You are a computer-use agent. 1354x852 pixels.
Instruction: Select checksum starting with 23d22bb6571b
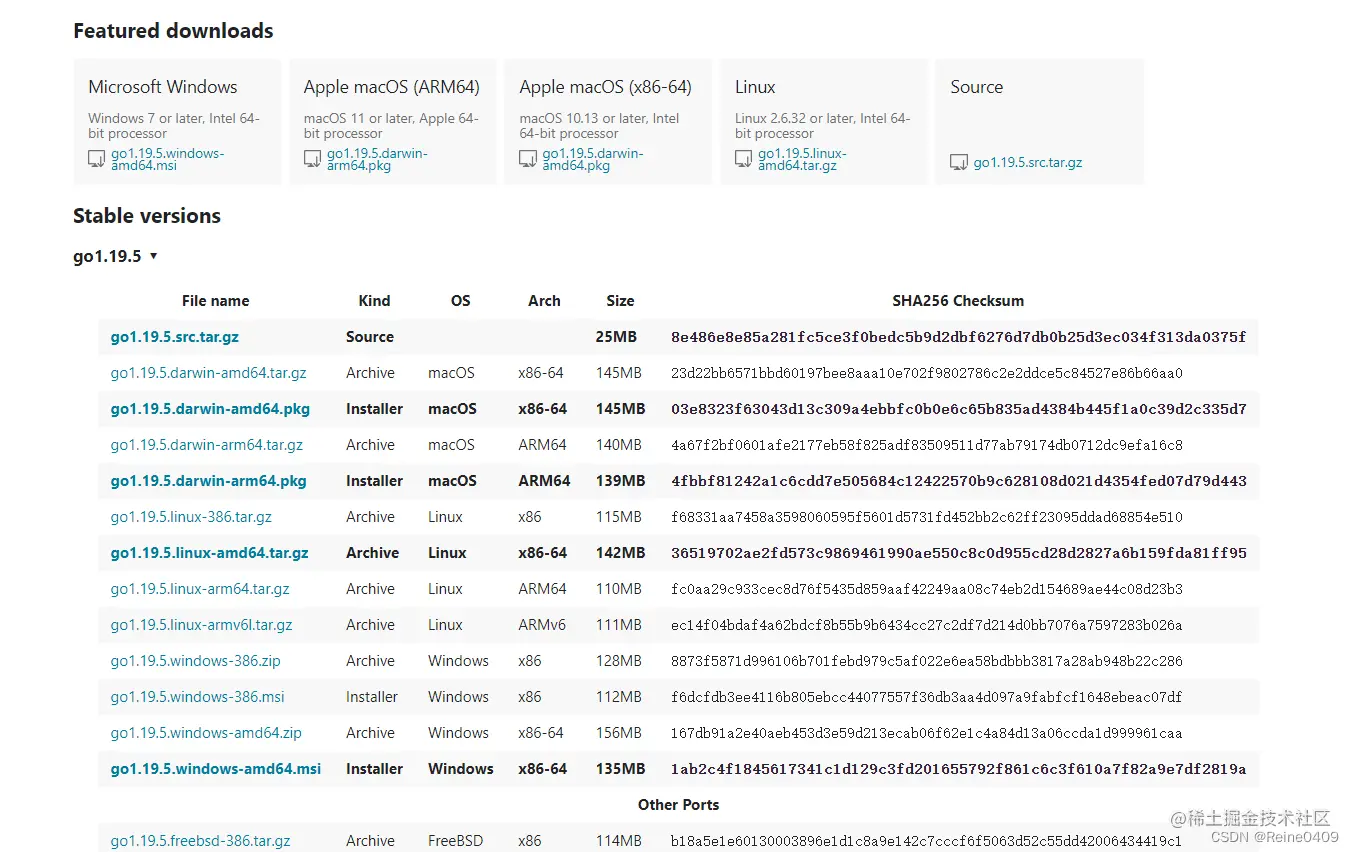coord(927,373)
